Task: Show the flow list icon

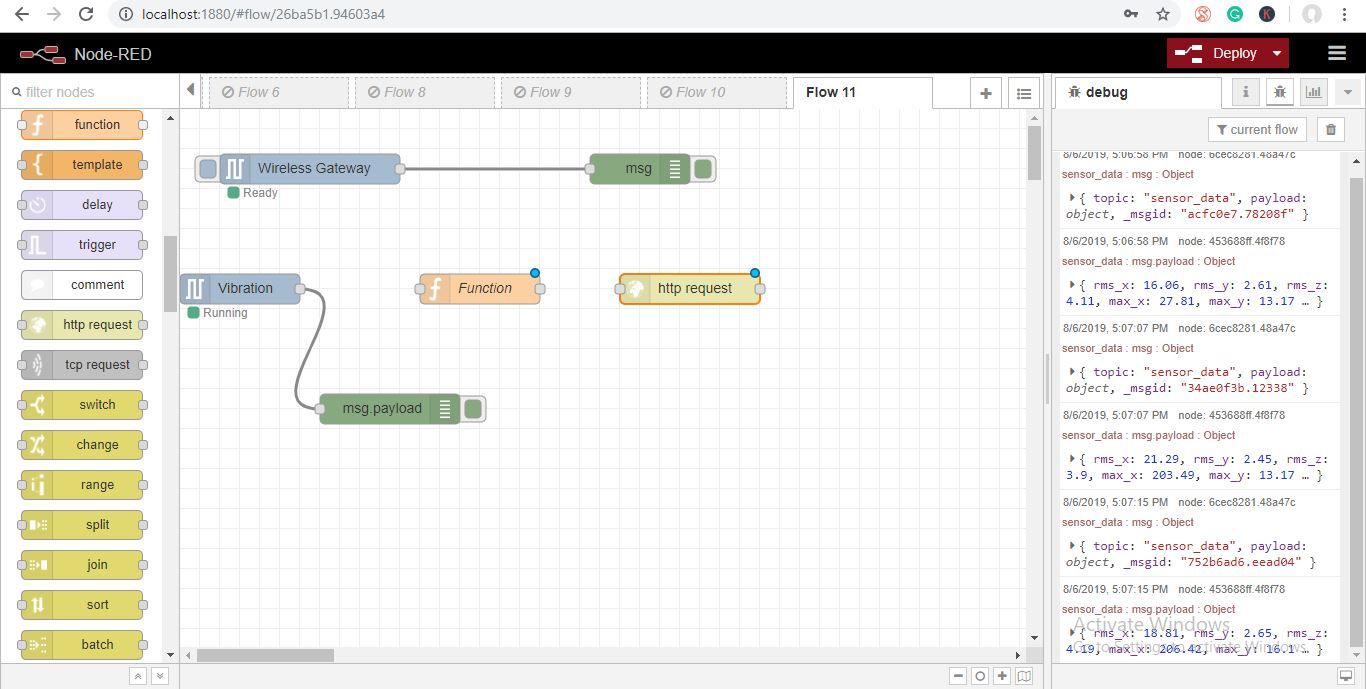Action: point(1024,93)
